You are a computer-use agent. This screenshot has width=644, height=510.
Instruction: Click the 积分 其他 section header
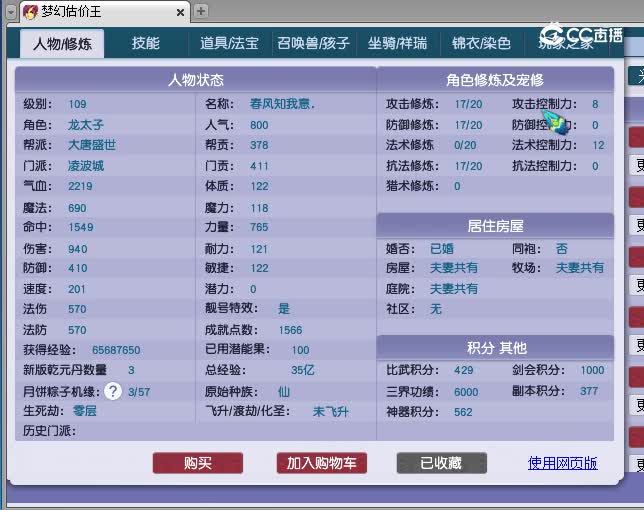click(x=495, y=348)
